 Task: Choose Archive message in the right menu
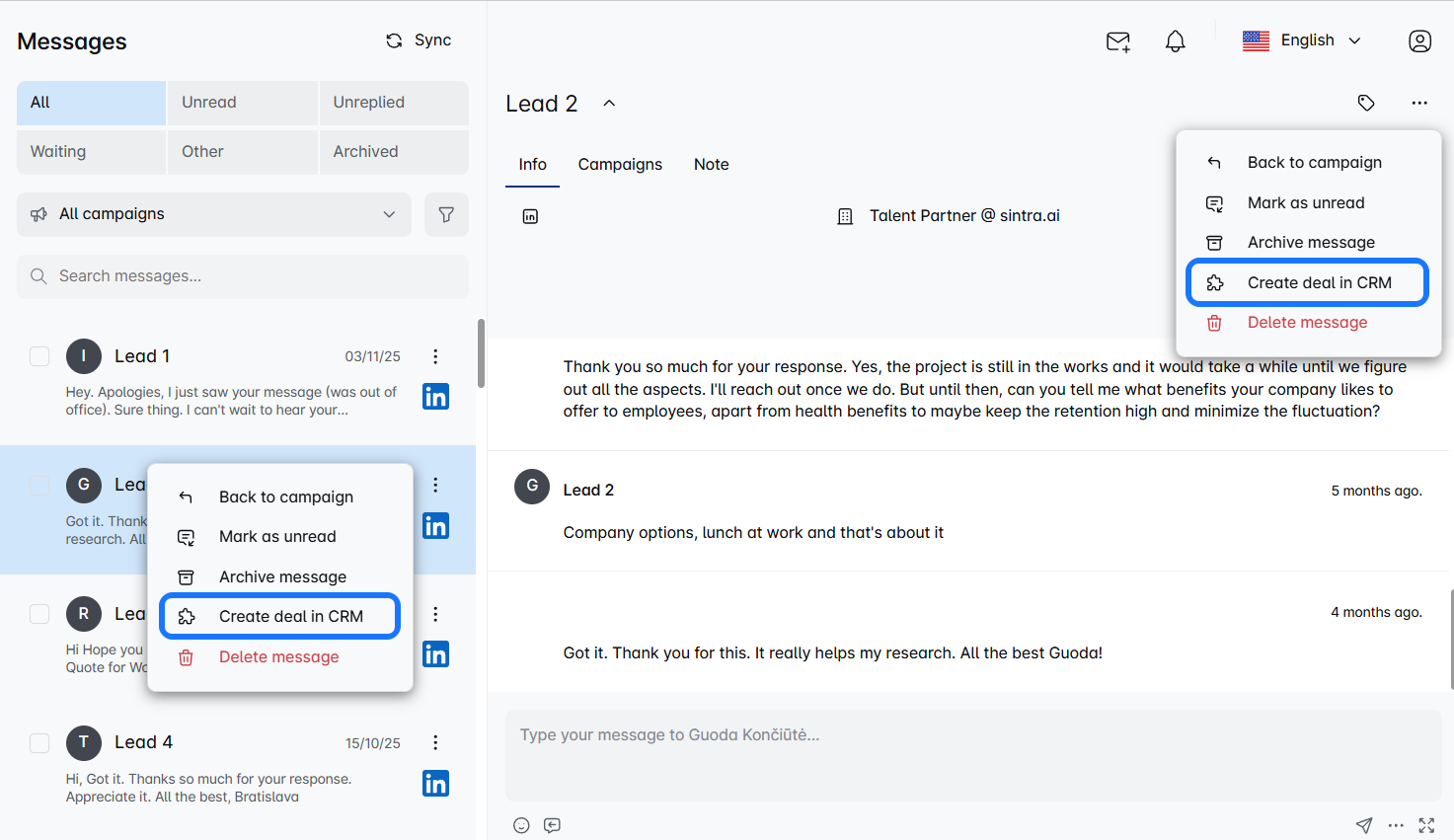[1310, 243]
